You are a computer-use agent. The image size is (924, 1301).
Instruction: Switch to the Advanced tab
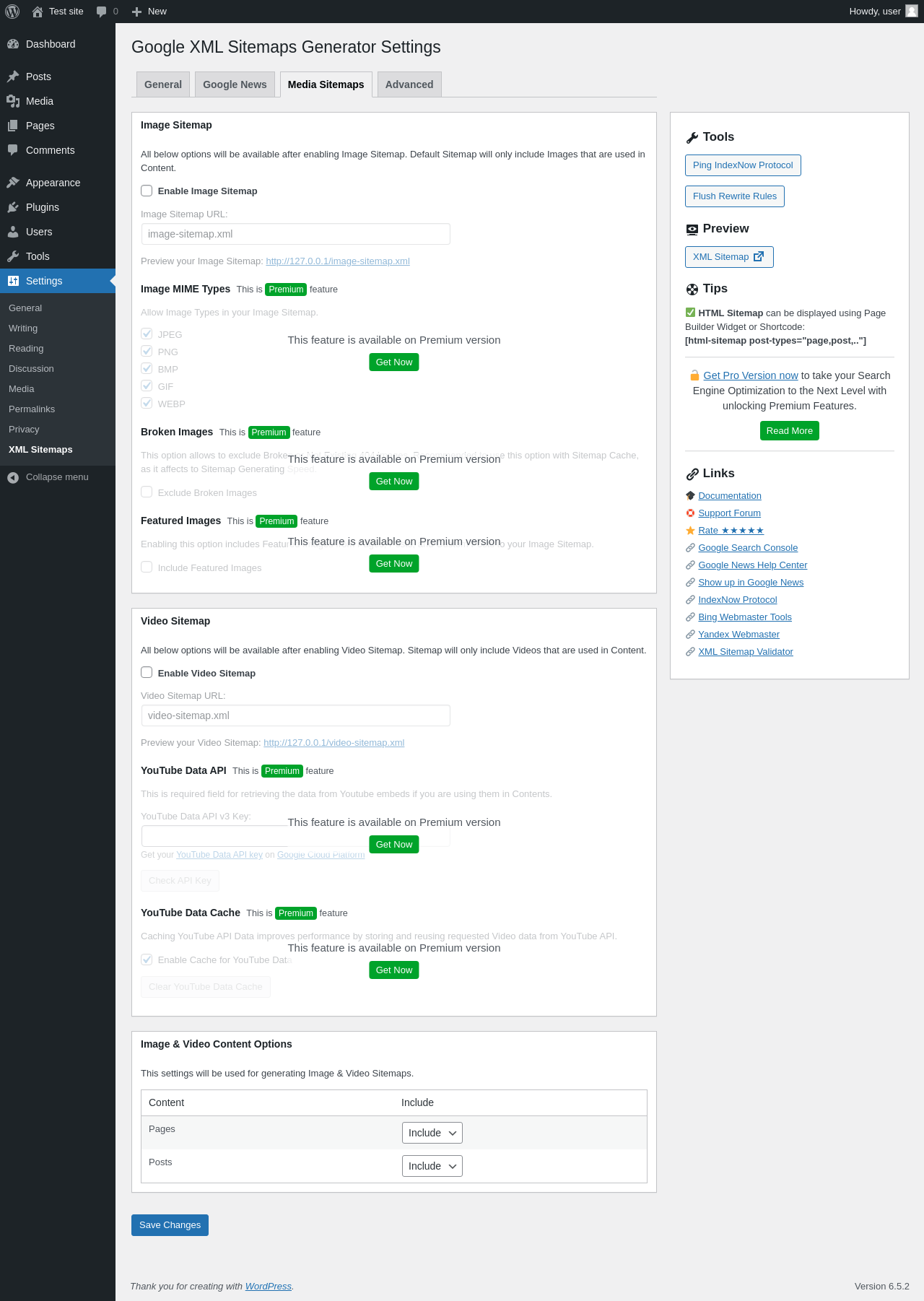coord(409,84)
